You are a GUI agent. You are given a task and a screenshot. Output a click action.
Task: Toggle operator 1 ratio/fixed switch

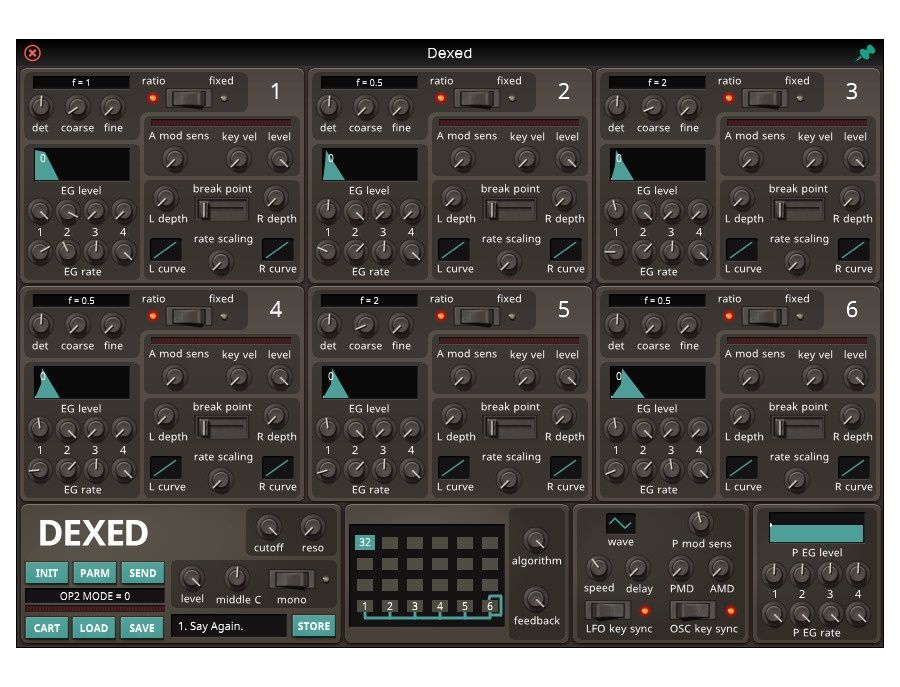click(189, 99)
